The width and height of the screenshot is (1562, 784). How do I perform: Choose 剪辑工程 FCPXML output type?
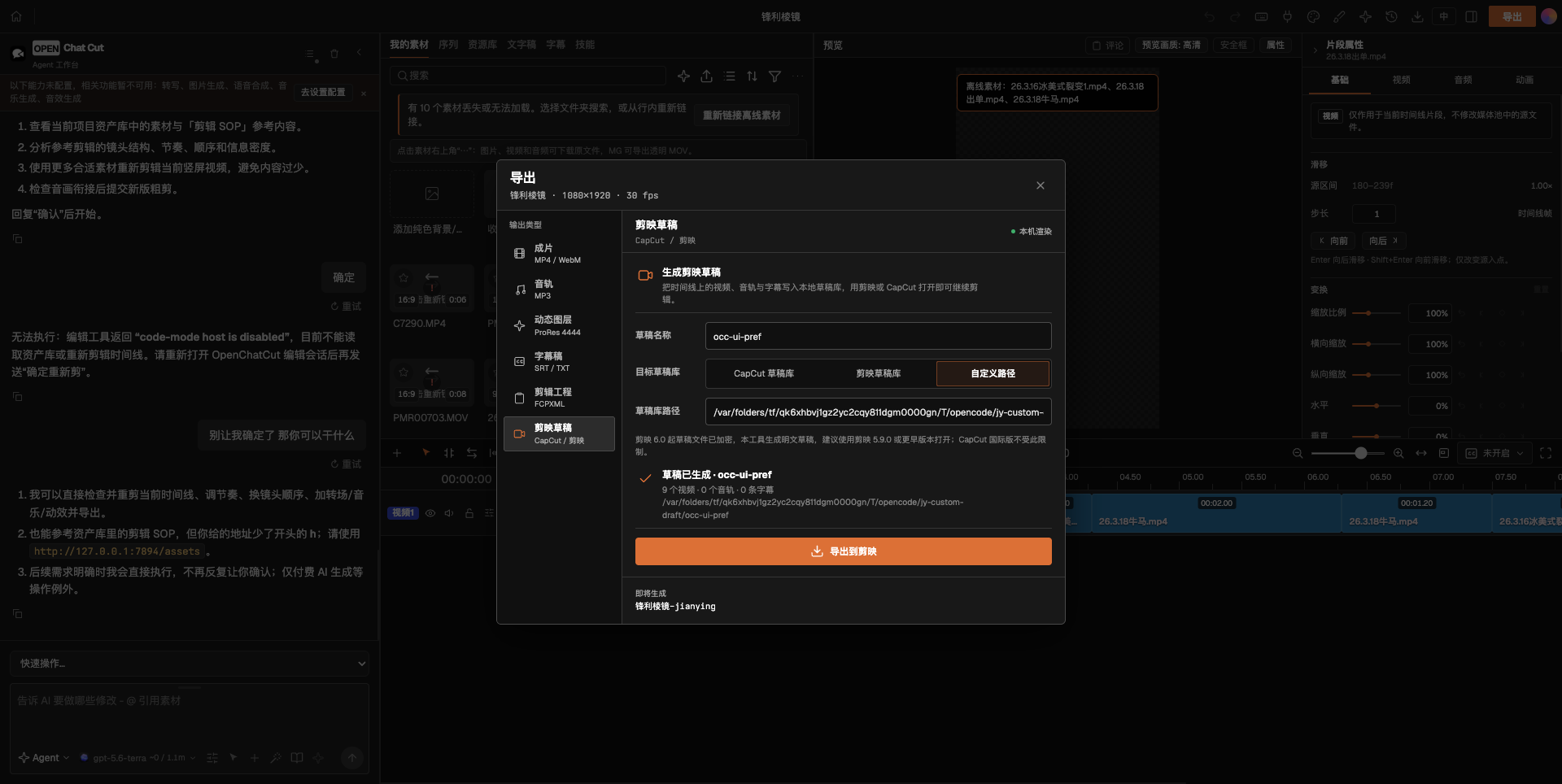click(x=559, y=398)
